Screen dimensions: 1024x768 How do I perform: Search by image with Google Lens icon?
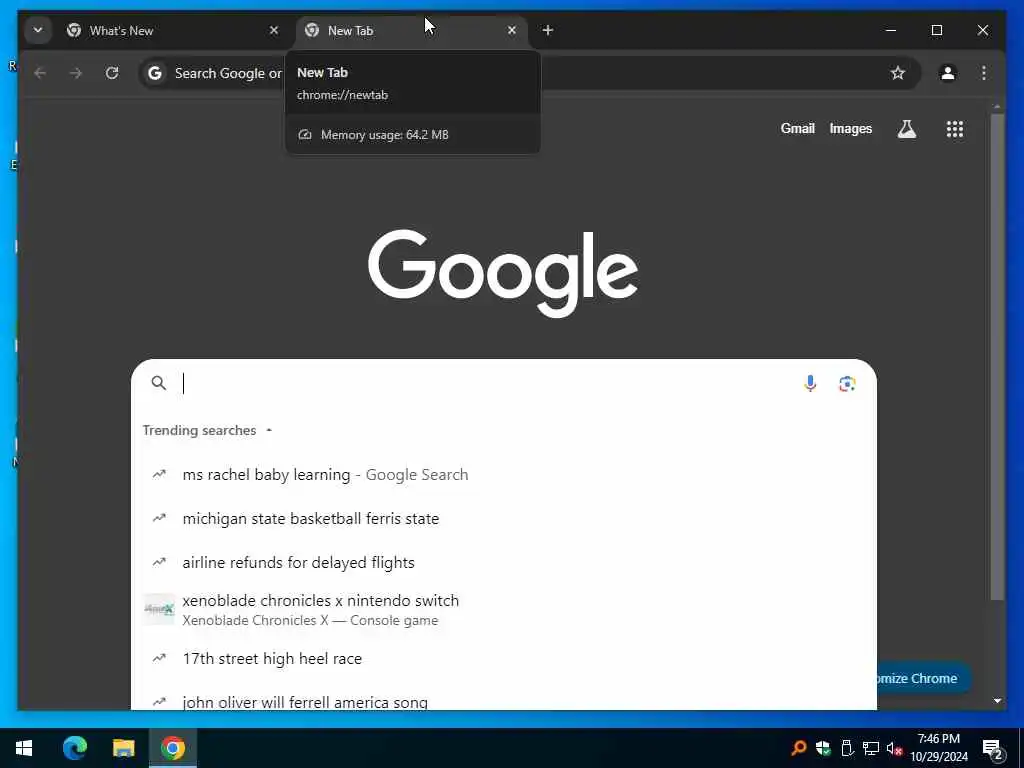pos(847,383)
